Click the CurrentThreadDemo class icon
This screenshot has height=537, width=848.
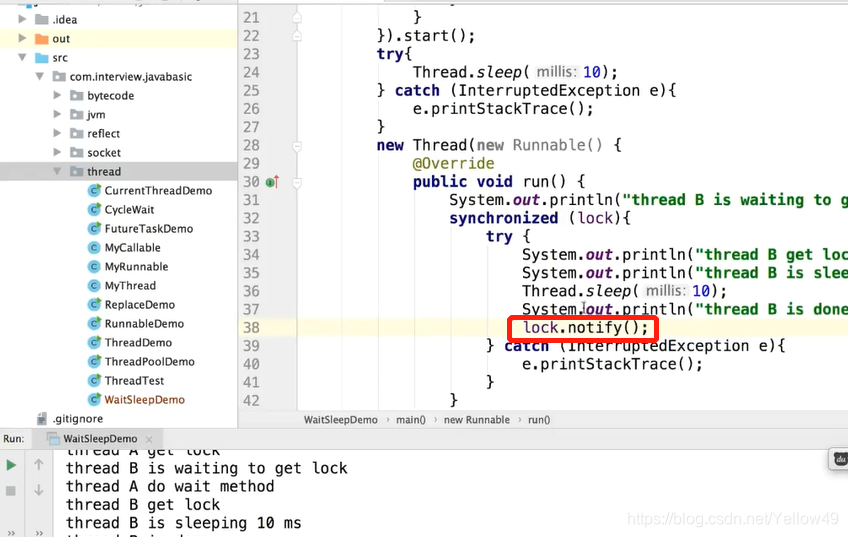click(x=94, y=190)
